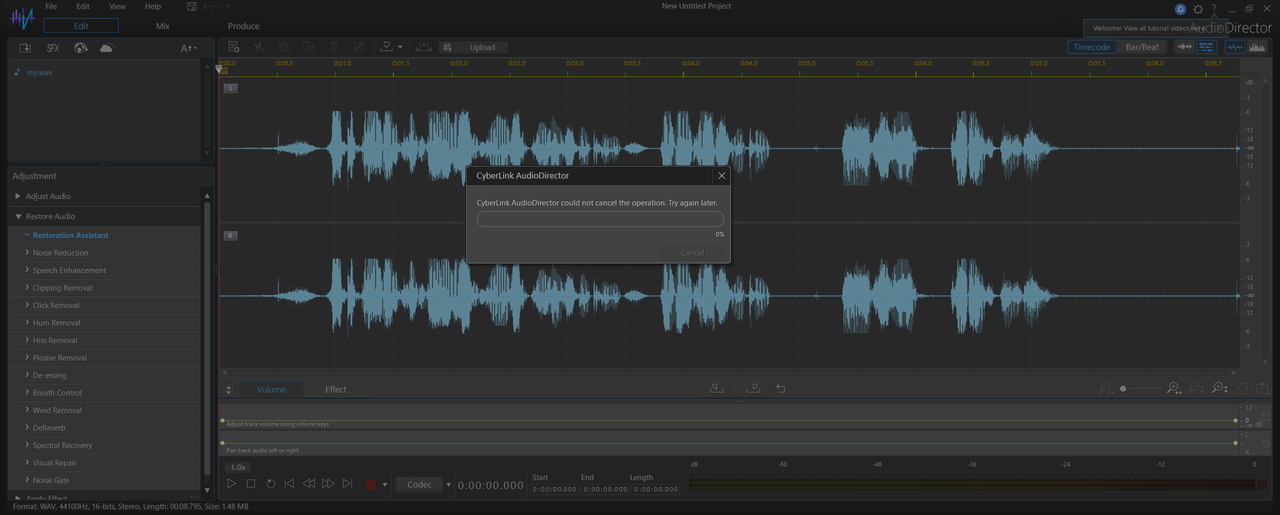This screenshot has width=1280, height=515.
Task: Click the download from web globe icon
Action: [x=81, y=48]
